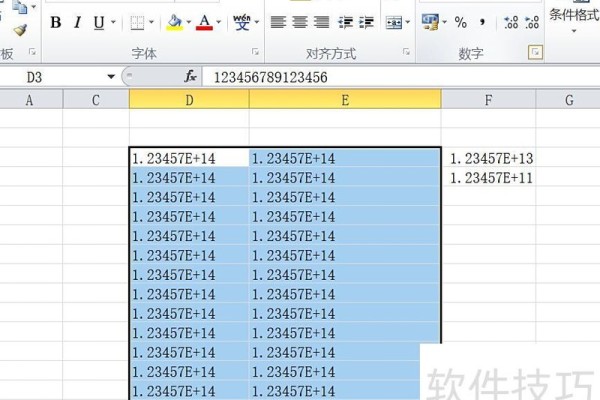Screen dimensions: 600x400
Task: Select column C header
Action: pos(96,100)
